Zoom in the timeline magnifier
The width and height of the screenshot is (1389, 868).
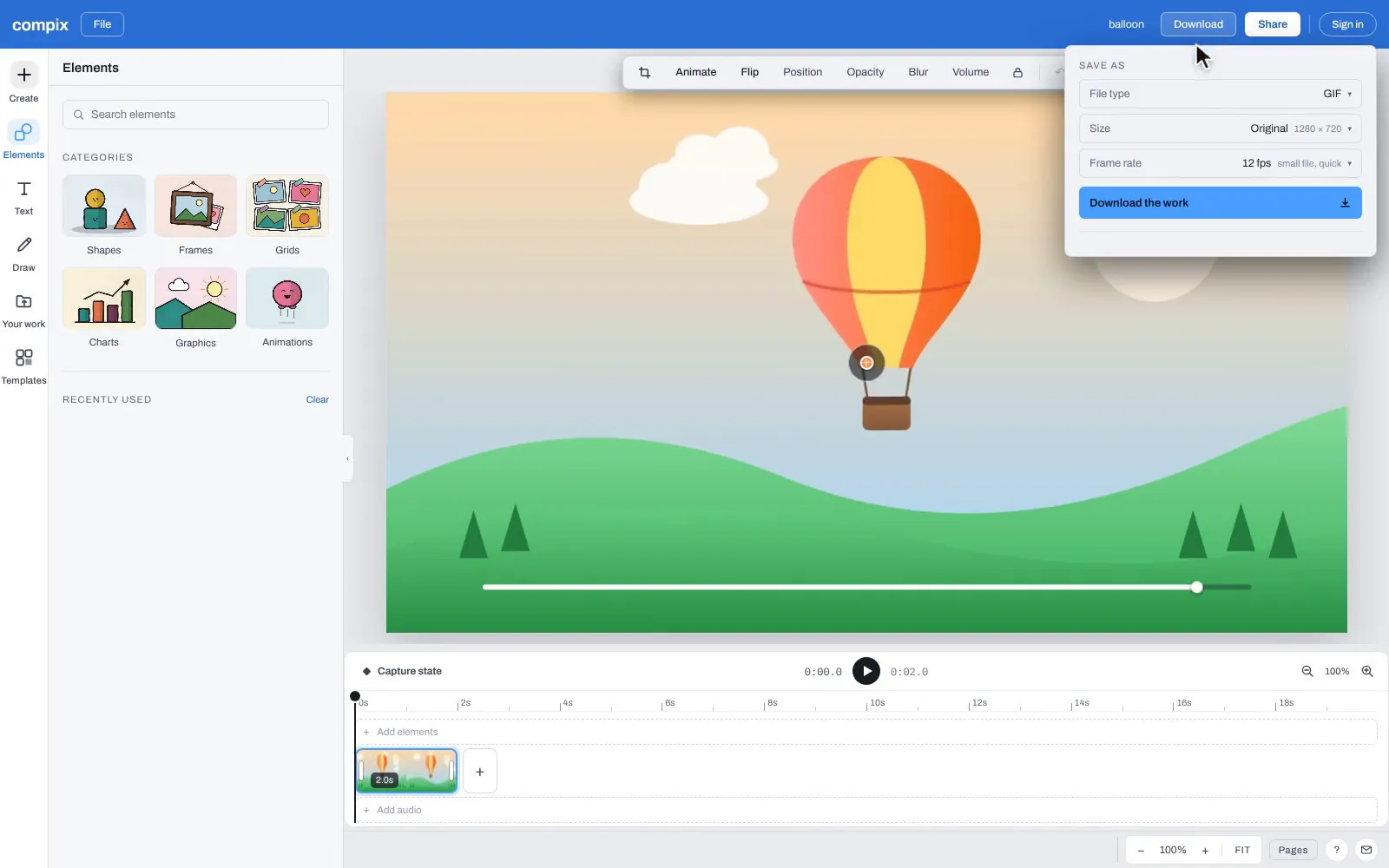coord(1367,671)
